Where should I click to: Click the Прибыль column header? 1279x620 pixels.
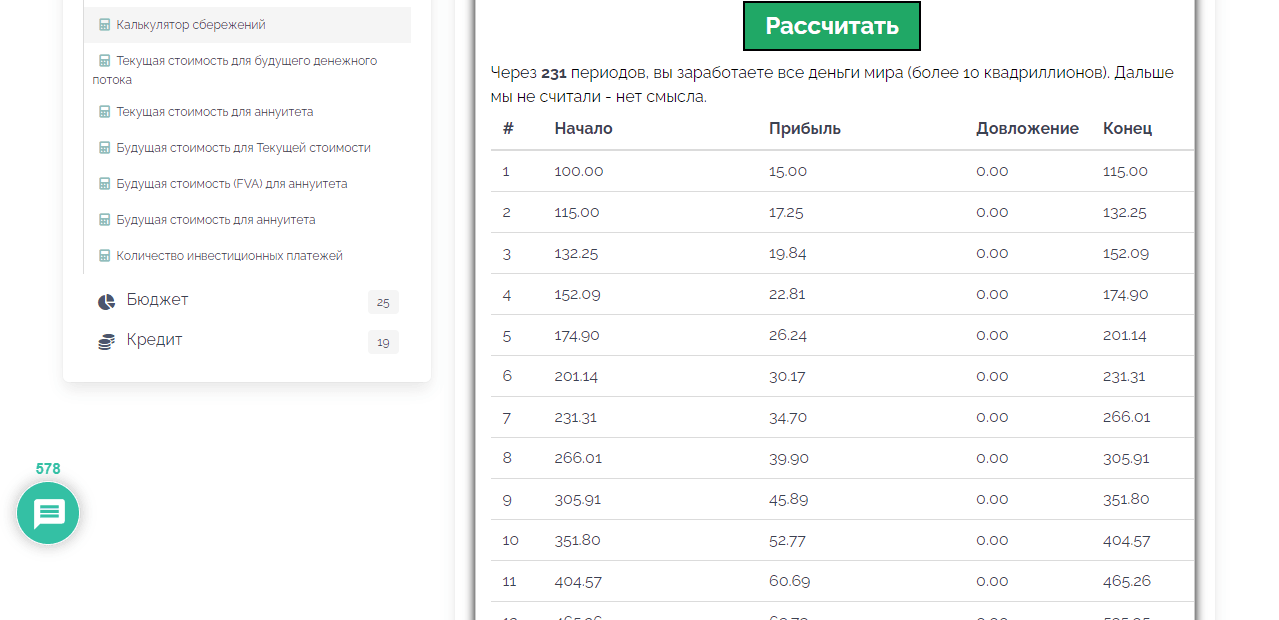pos(804,128)
